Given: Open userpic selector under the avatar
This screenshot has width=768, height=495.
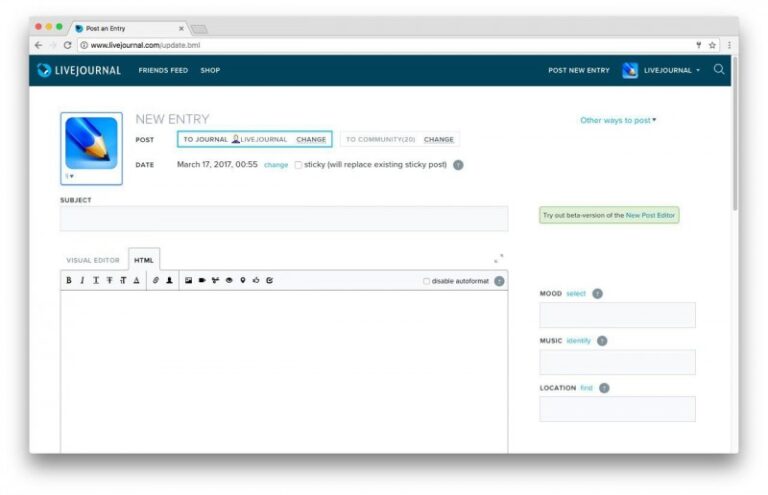Looking at the screenshot, I should 70,176.
